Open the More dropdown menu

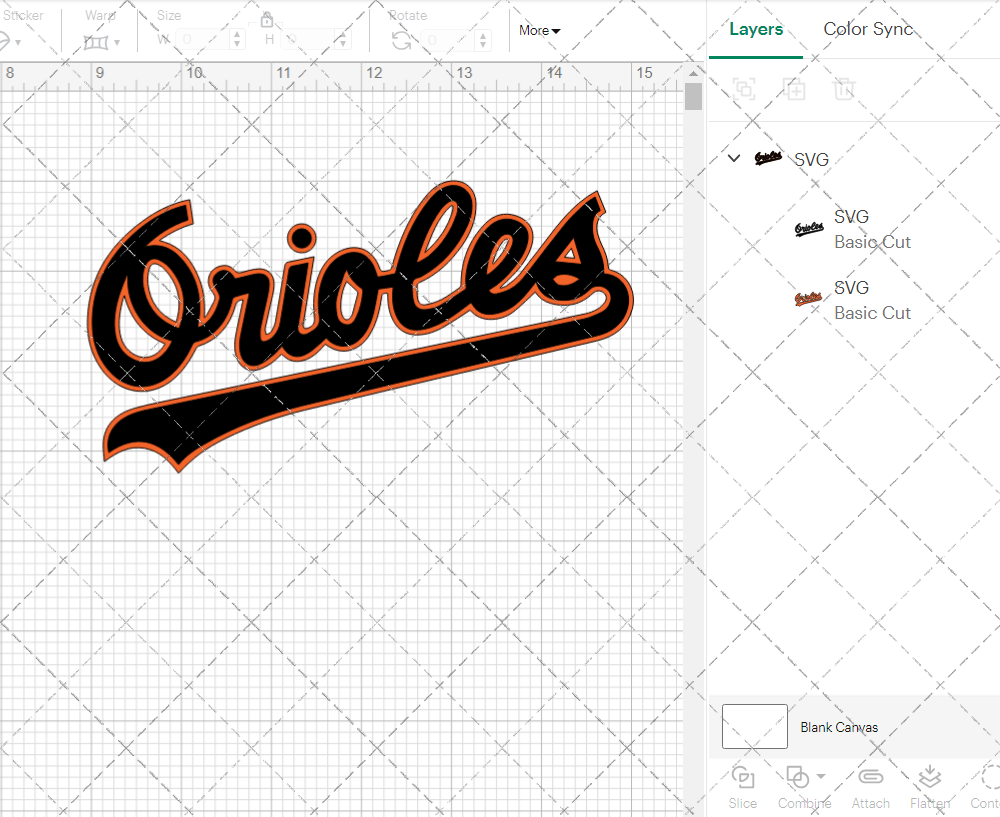click(539, 31)
